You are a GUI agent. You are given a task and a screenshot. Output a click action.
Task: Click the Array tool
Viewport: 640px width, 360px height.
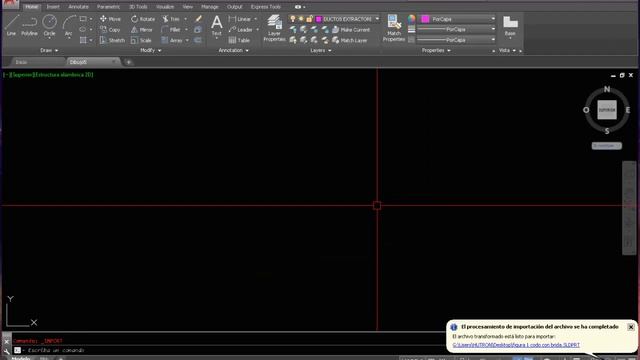click(171, 40)
